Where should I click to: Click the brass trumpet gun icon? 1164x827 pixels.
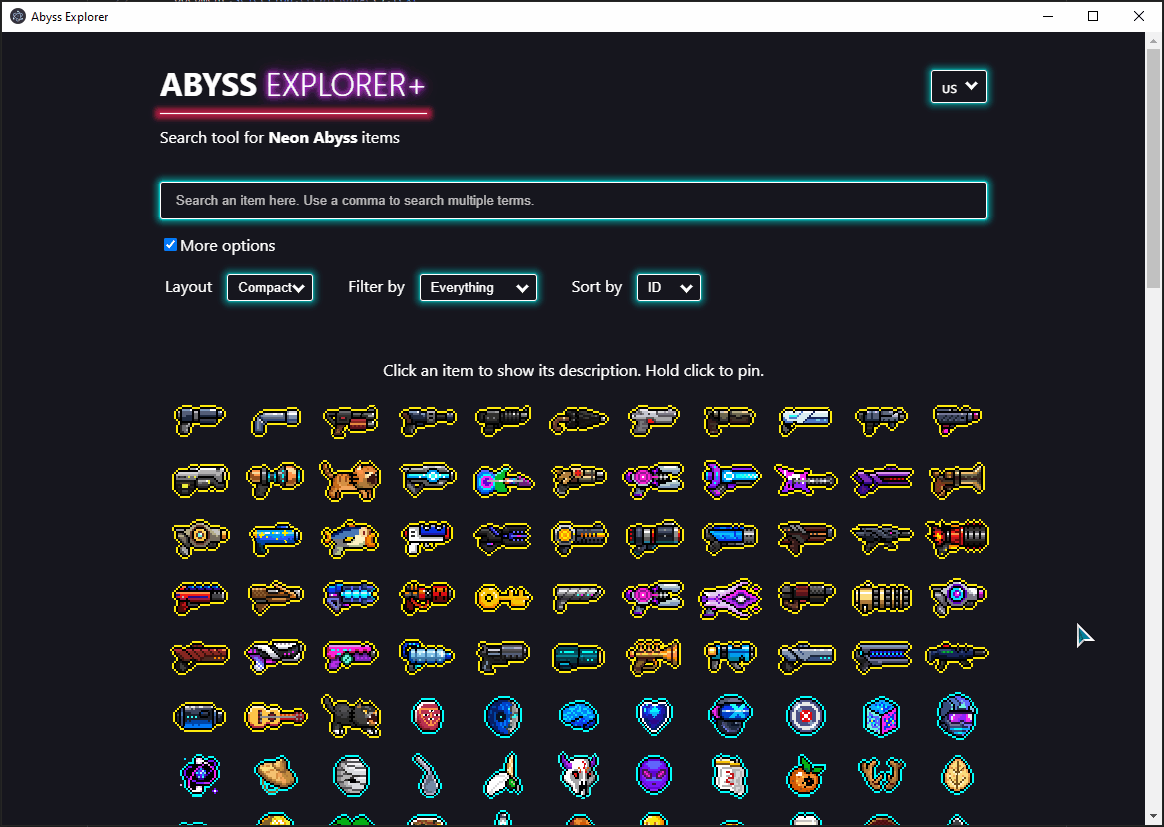point(654,656)
